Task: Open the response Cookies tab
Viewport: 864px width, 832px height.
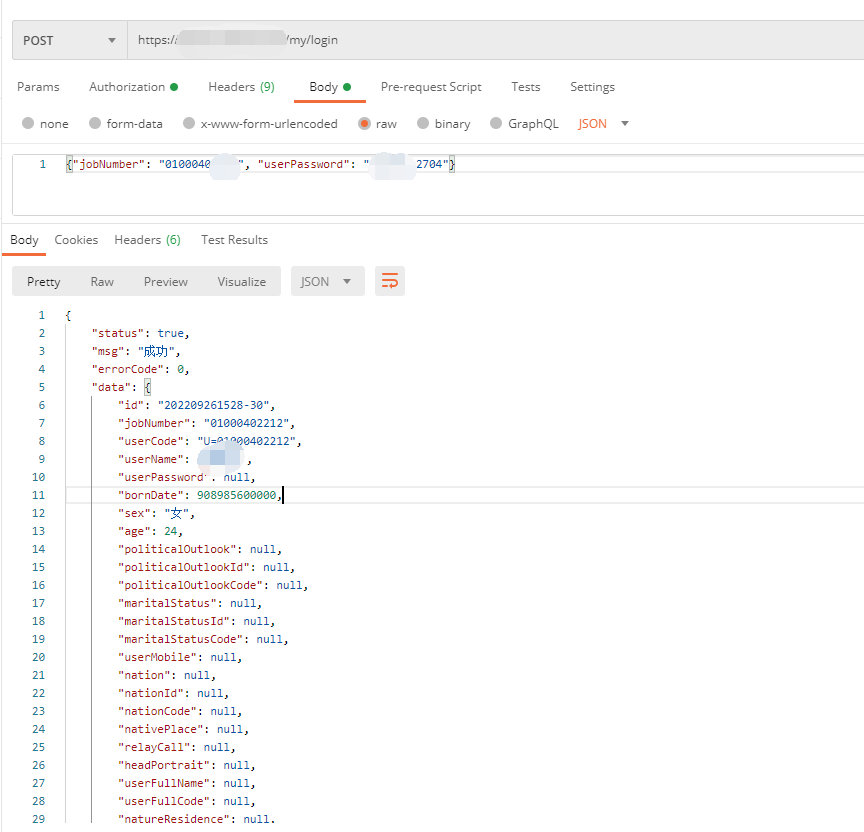Action: (x=76, y=240)
